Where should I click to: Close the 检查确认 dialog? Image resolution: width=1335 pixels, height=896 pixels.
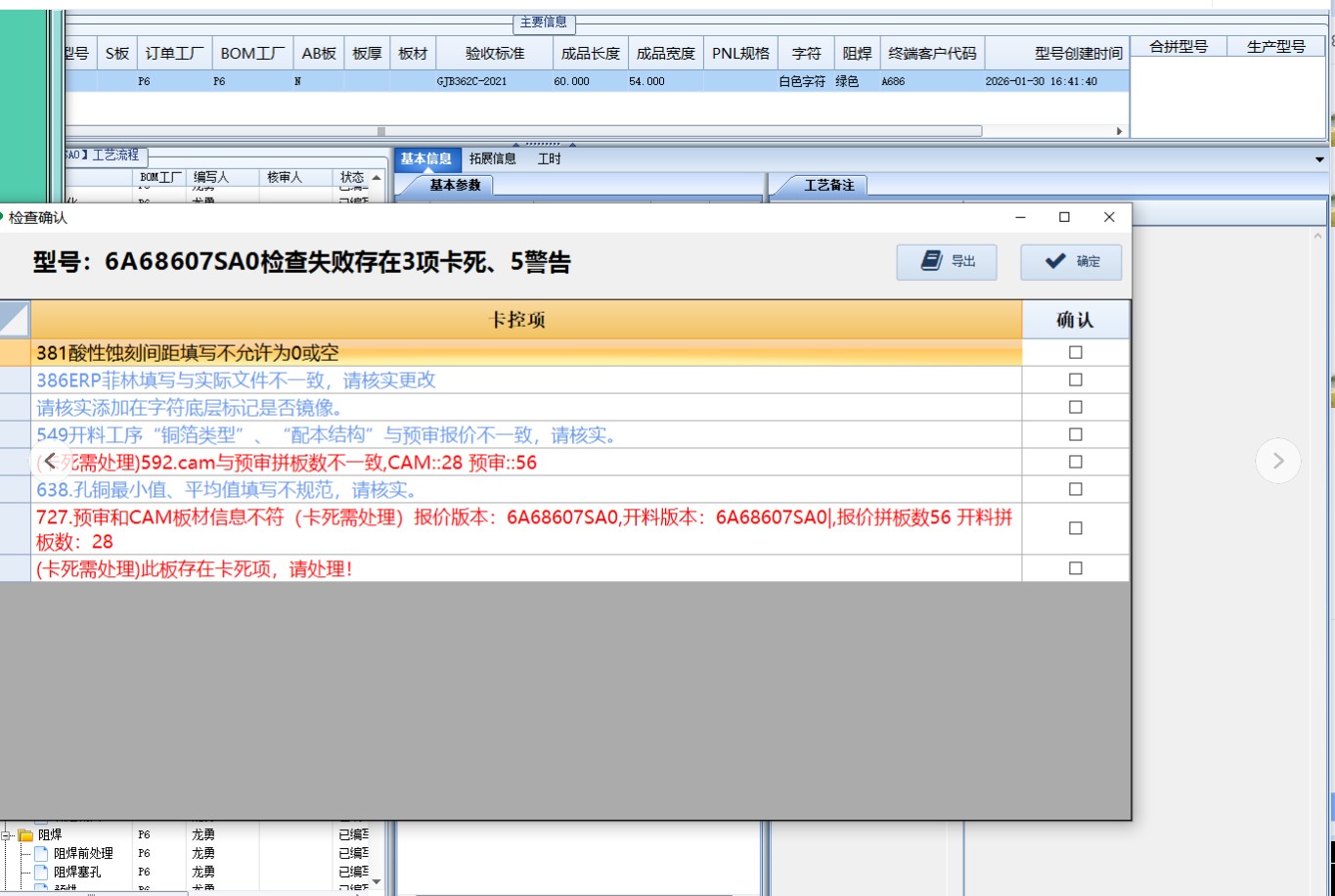click(x=1109, y=217)
